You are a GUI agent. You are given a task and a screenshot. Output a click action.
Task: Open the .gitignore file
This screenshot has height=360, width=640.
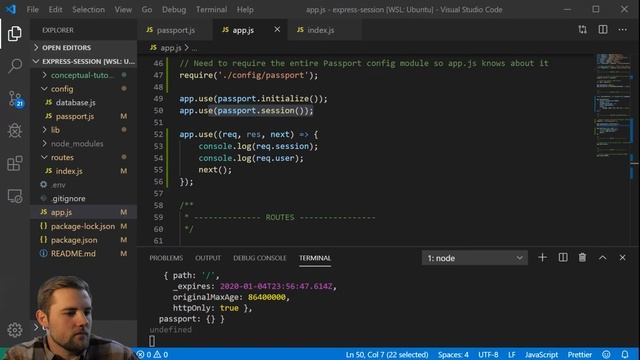tap(84, 198)
